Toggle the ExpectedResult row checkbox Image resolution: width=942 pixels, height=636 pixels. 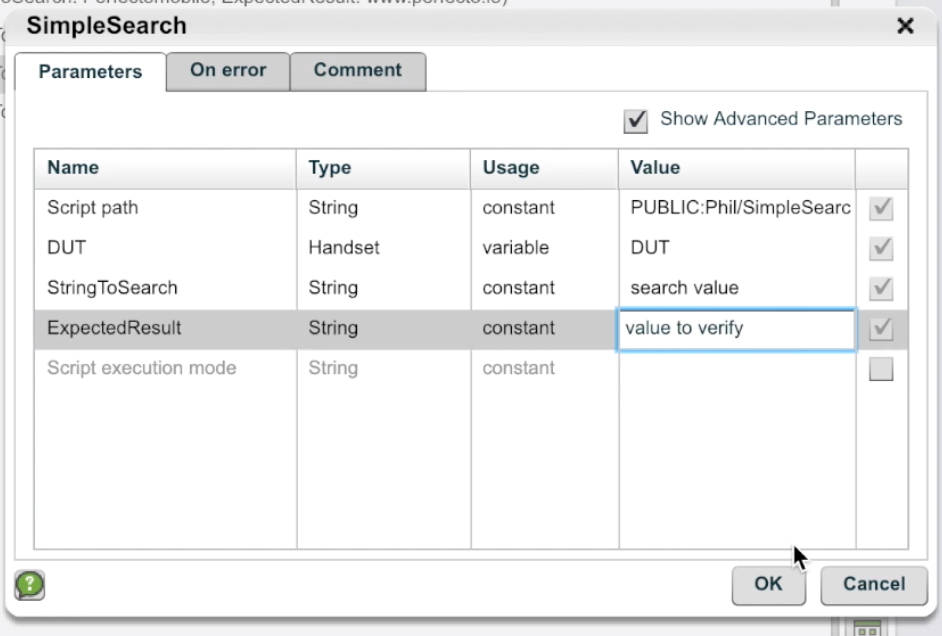pos(881,329)
